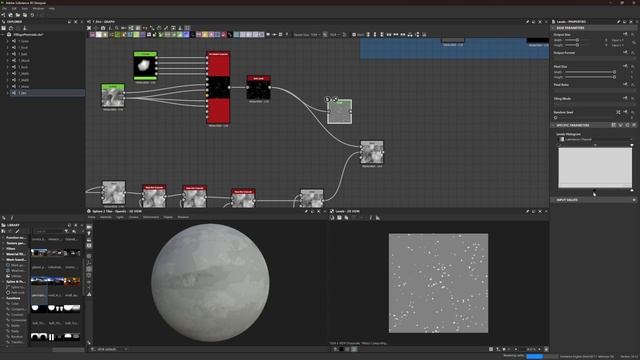Click the first icon in Explorer toolbar
Viewport: 640px width, 360px height.
tap(4, 28)
